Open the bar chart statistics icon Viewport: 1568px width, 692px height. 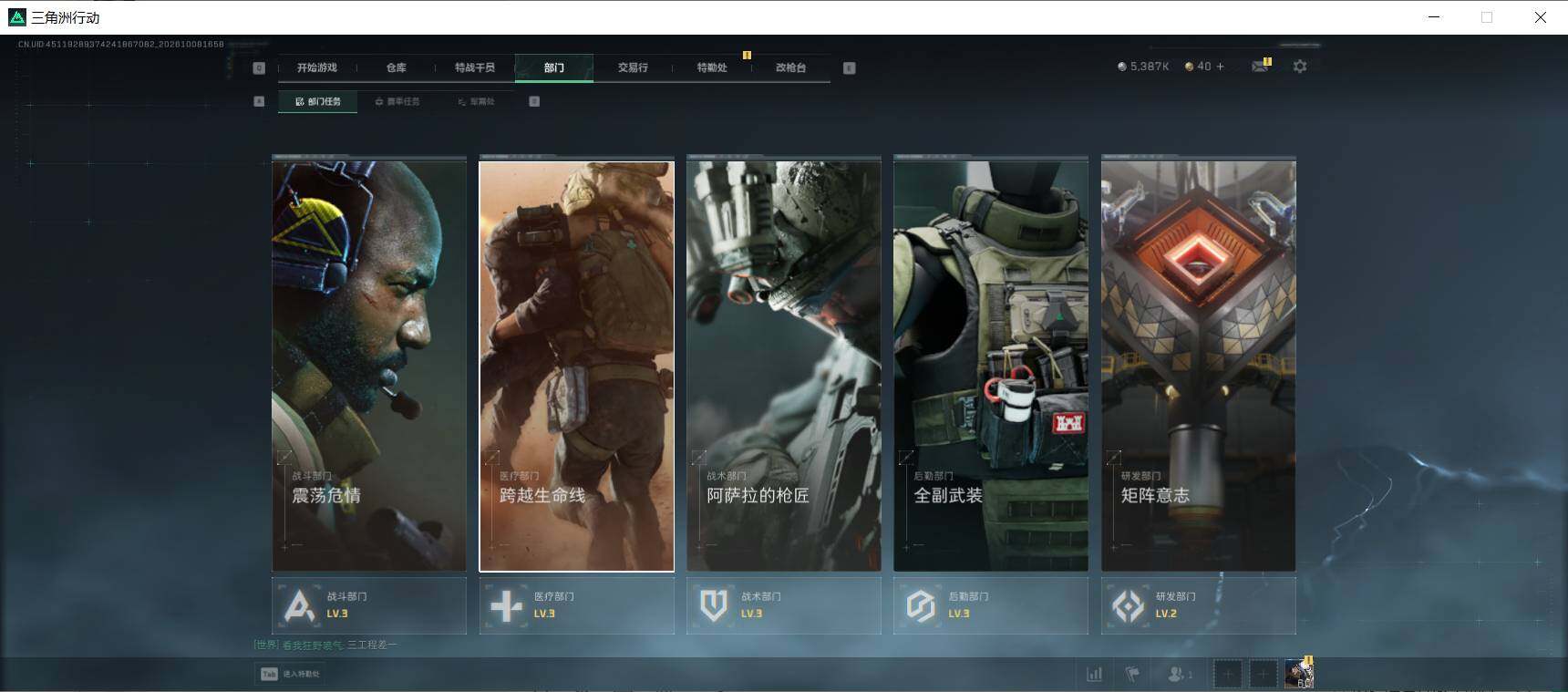[x=1094, y=674]
